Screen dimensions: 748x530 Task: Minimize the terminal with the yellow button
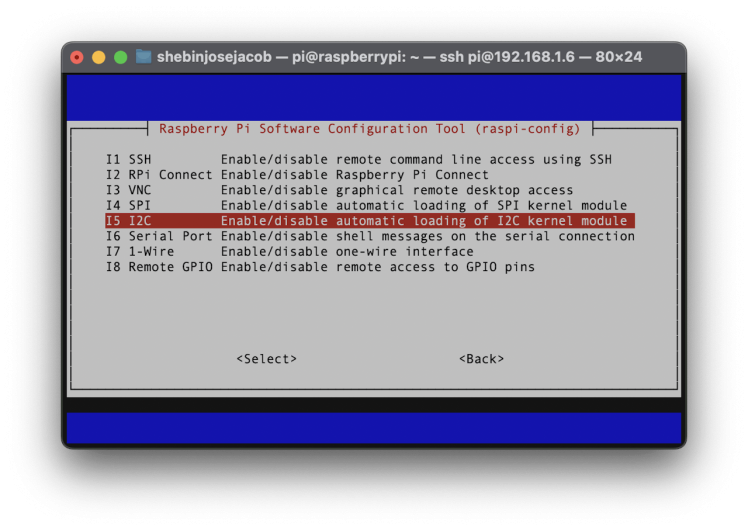[x=99, y=57]
